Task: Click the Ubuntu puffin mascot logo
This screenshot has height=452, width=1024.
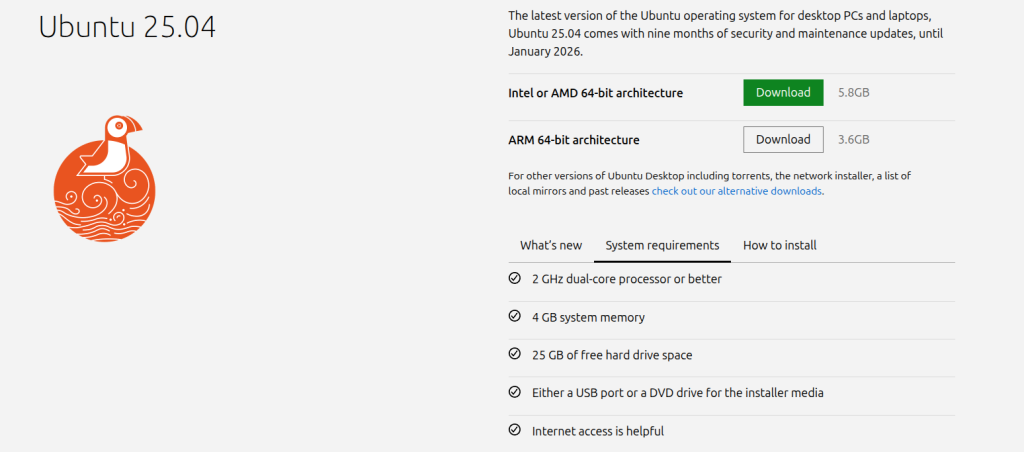Action: pyautogui.click(x=104, y=179)
